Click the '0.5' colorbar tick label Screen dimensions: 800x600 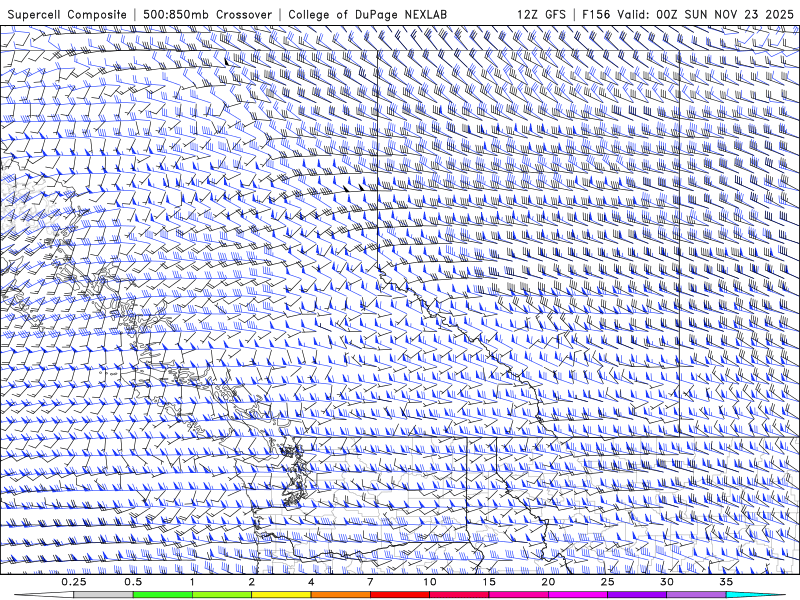click(133, 582)
